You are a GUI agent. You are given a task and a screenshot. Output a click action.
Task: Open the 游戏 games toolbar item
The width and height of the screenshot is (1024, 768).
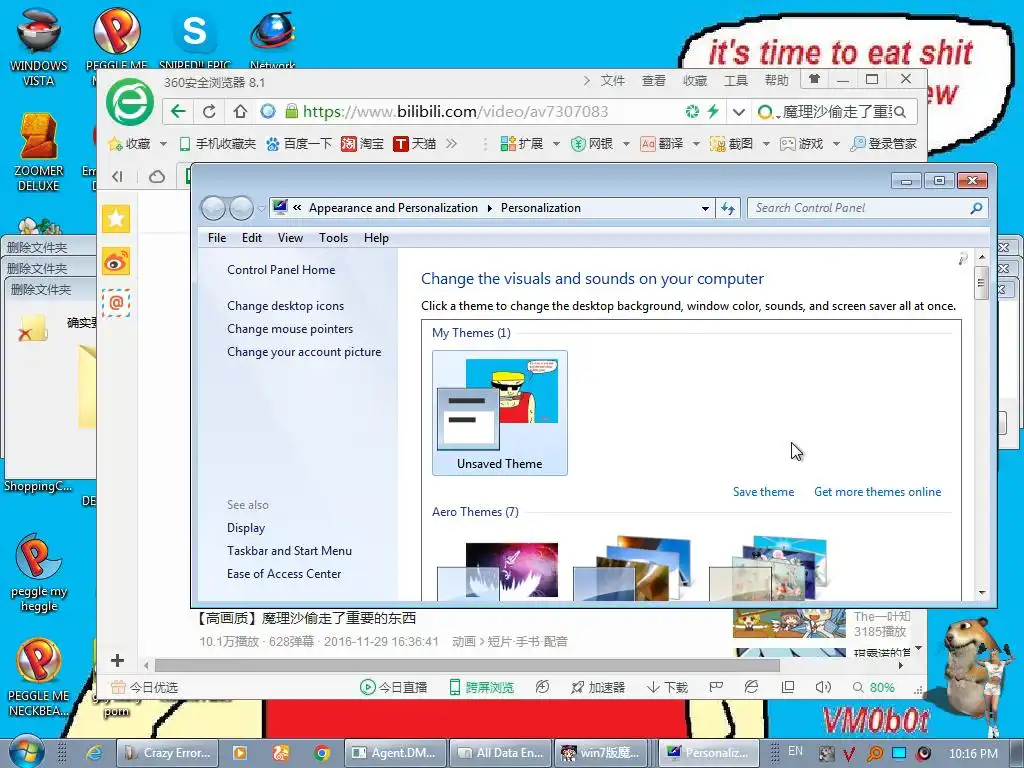[x=801, y=144]
